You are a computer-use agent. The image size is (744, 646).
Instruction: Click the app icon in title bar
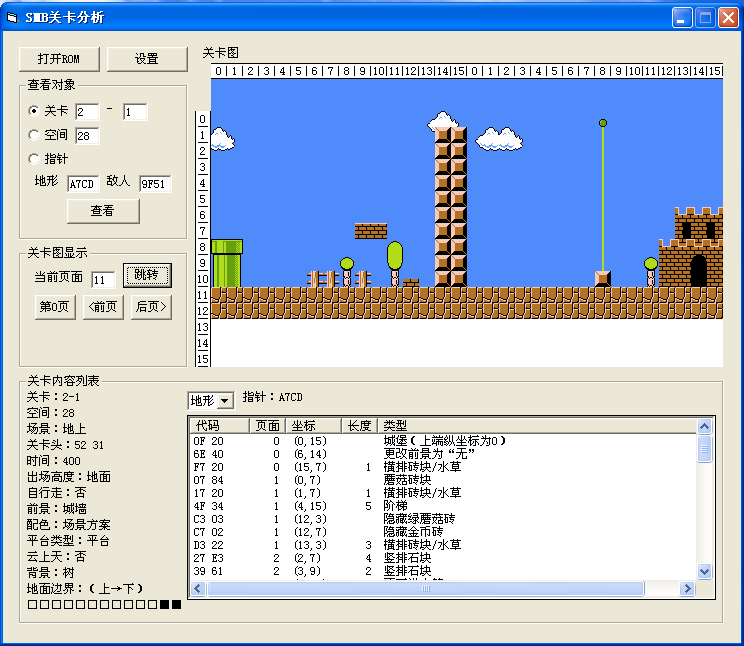click(x=12, y=18)
